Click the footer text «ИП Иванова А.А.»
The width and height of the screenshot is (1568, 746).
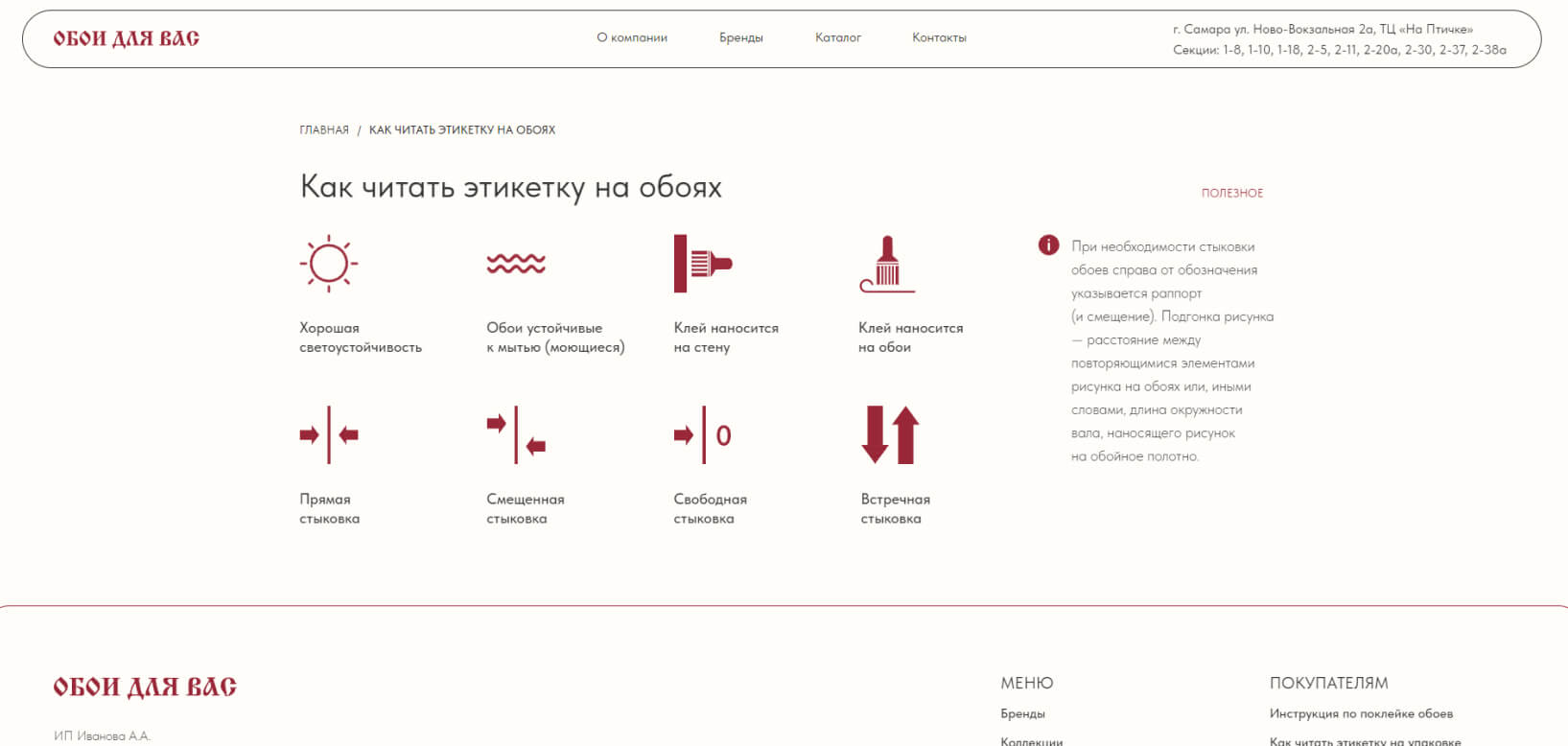pyautogui.click(x=103, y=735)
